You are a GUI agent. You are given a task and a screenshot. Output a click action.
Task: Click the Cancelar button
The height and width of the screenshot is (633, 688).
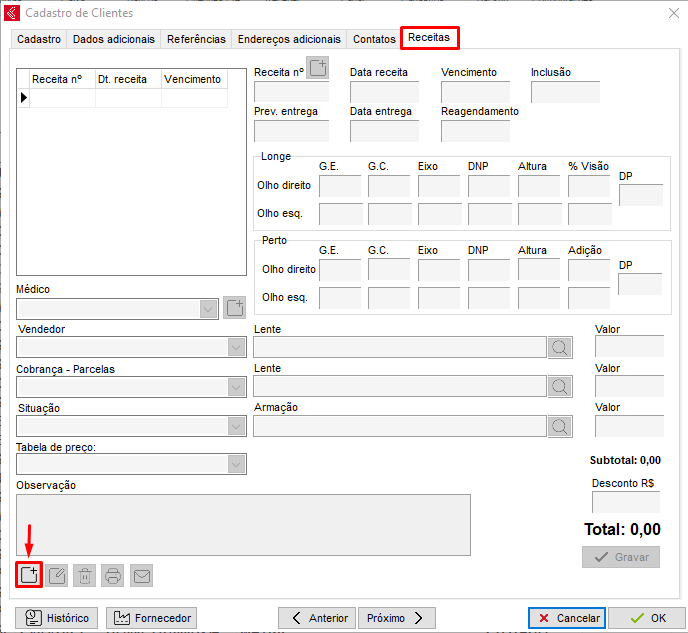tap(565, 618)
